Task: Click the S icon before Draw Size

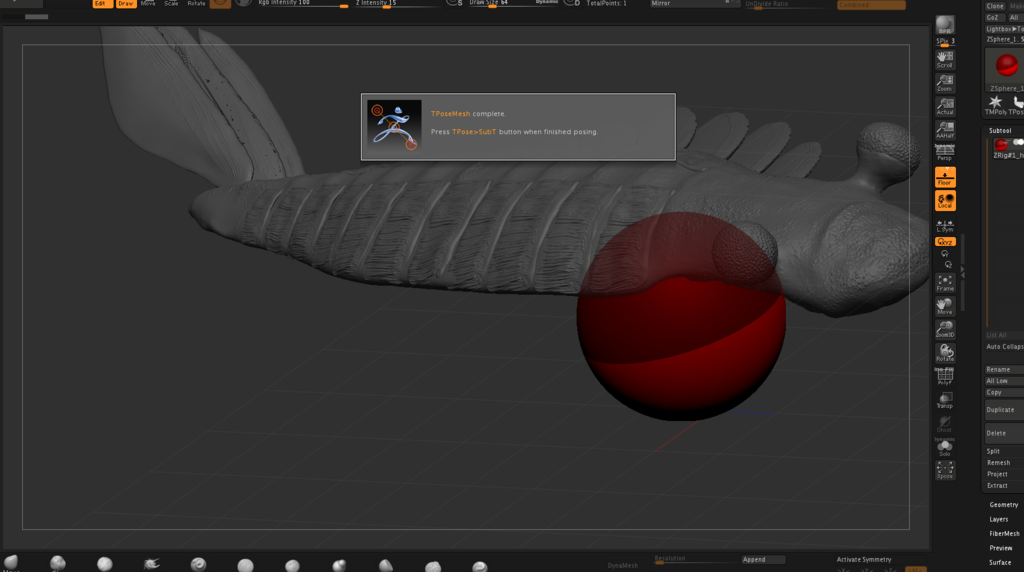Action: pos(454,3)
